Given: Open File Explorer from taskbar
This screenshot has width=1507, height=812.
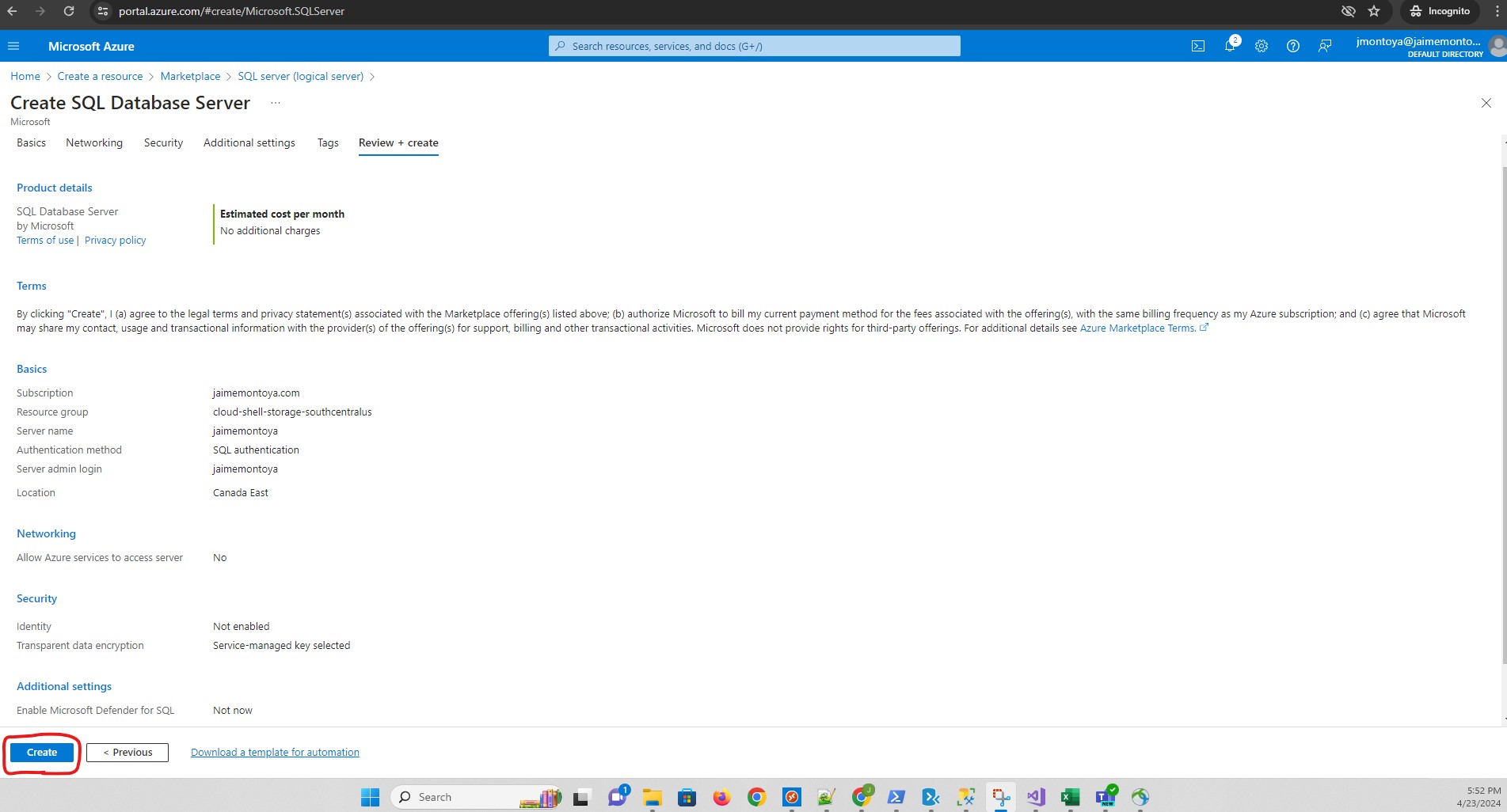Looking at the screenshot, I should [x=652, y=797].
